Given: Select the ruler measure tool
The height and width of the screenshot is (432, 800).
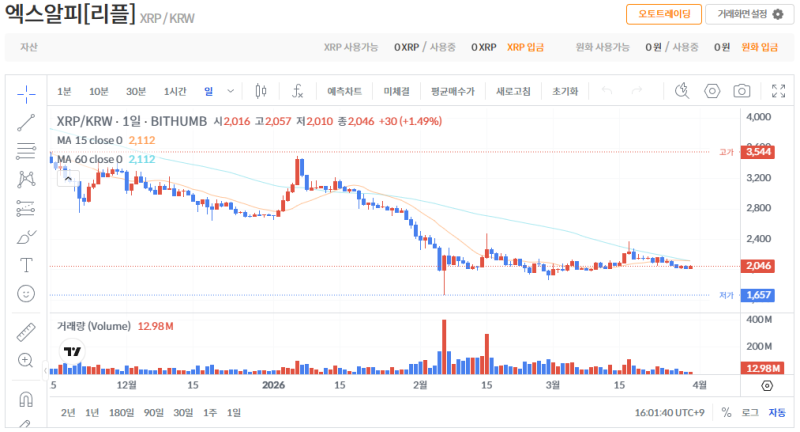Looking at the screenshot, I should coord(26,332).
